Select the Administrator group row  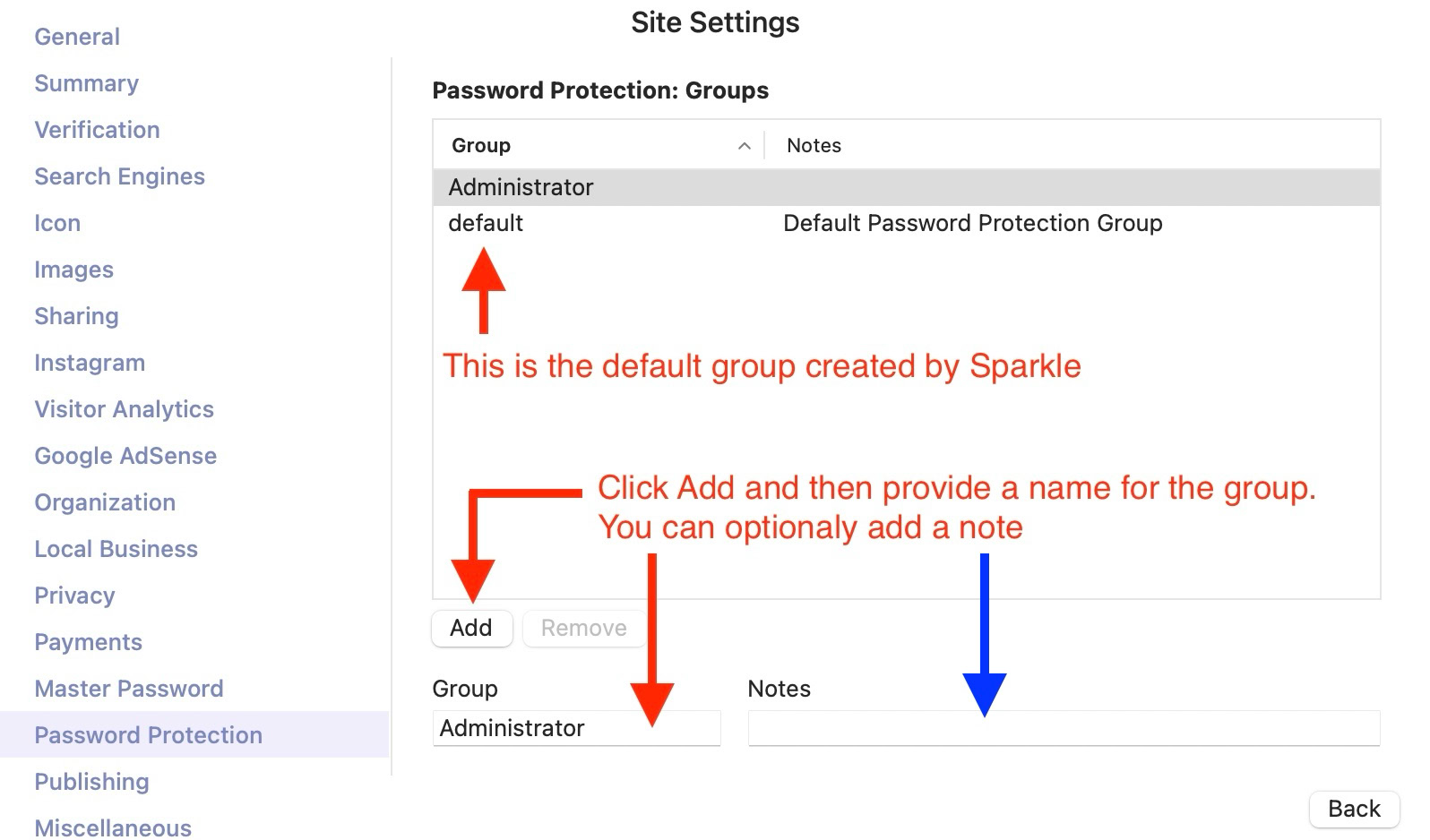pos(905,187)
